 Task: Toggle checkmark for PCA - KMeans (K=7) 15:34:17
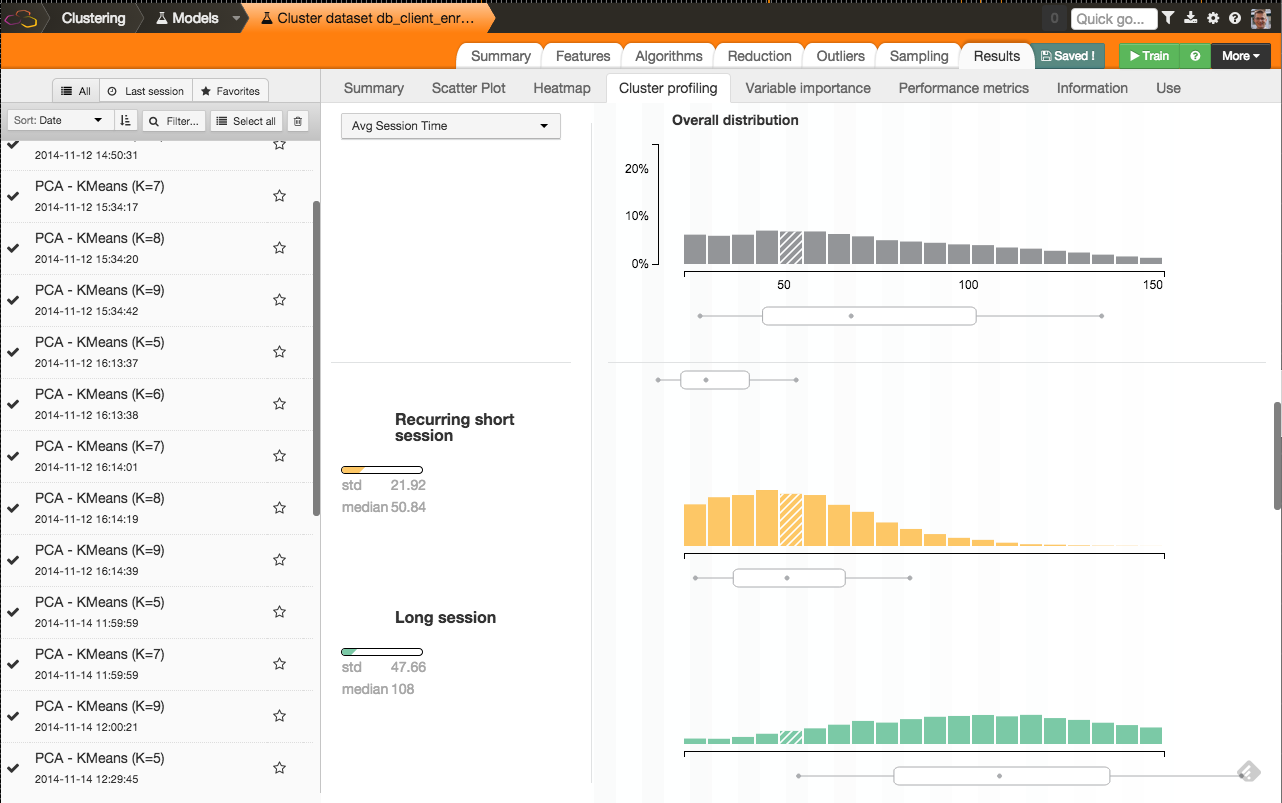(x=13, y=196)
